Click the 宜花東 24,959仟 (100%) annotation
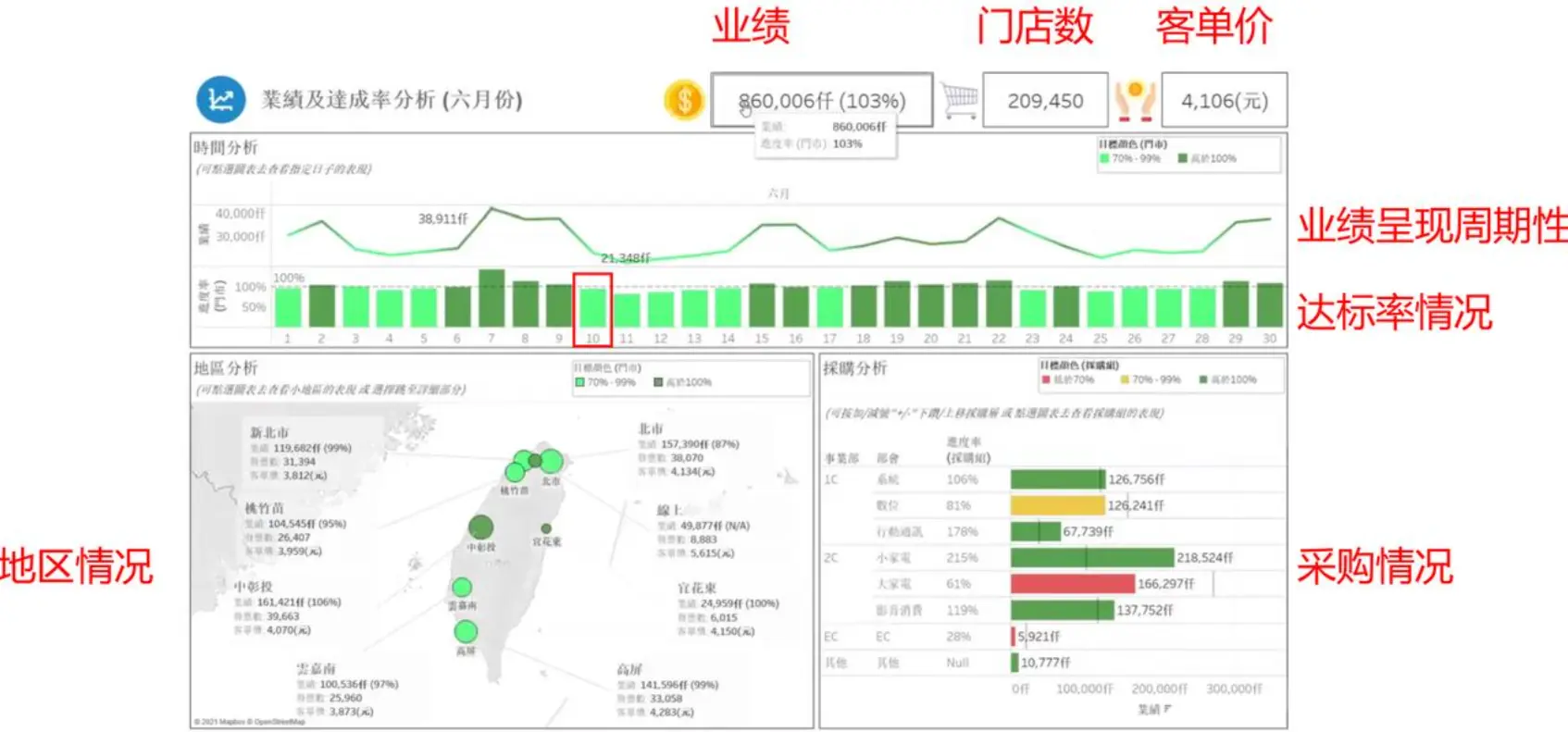1568x732 pixels. [x=728, y=609]
